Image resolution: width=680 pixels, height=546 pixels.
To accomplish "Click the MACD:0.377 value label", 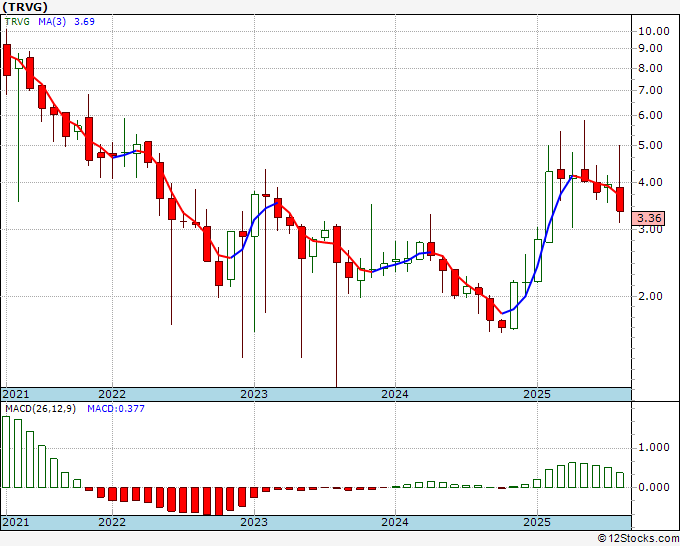I will (x=116, y=409).
